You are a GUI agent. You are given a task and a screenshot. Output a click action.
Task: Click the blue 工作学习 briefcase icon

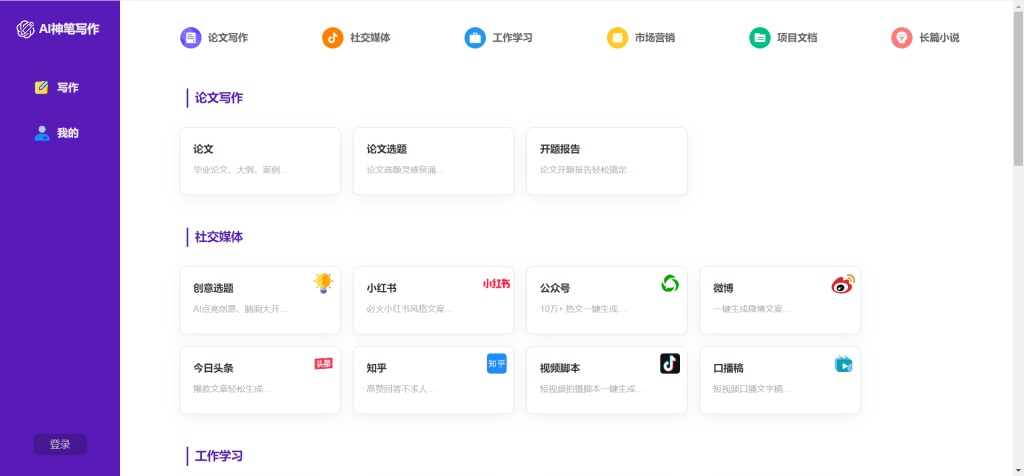[x=475, y=38]
